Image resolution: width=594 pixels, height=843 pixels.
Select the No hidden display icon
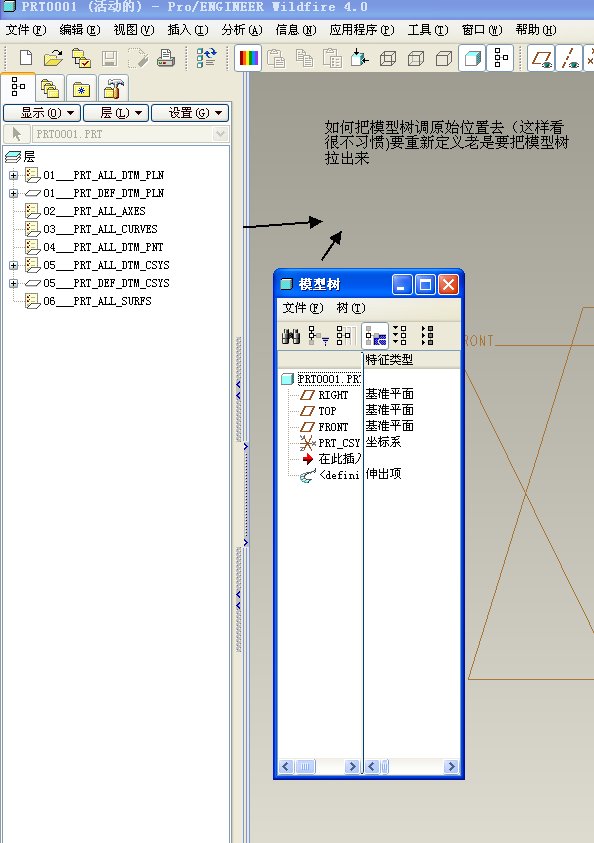pos(443,58)
